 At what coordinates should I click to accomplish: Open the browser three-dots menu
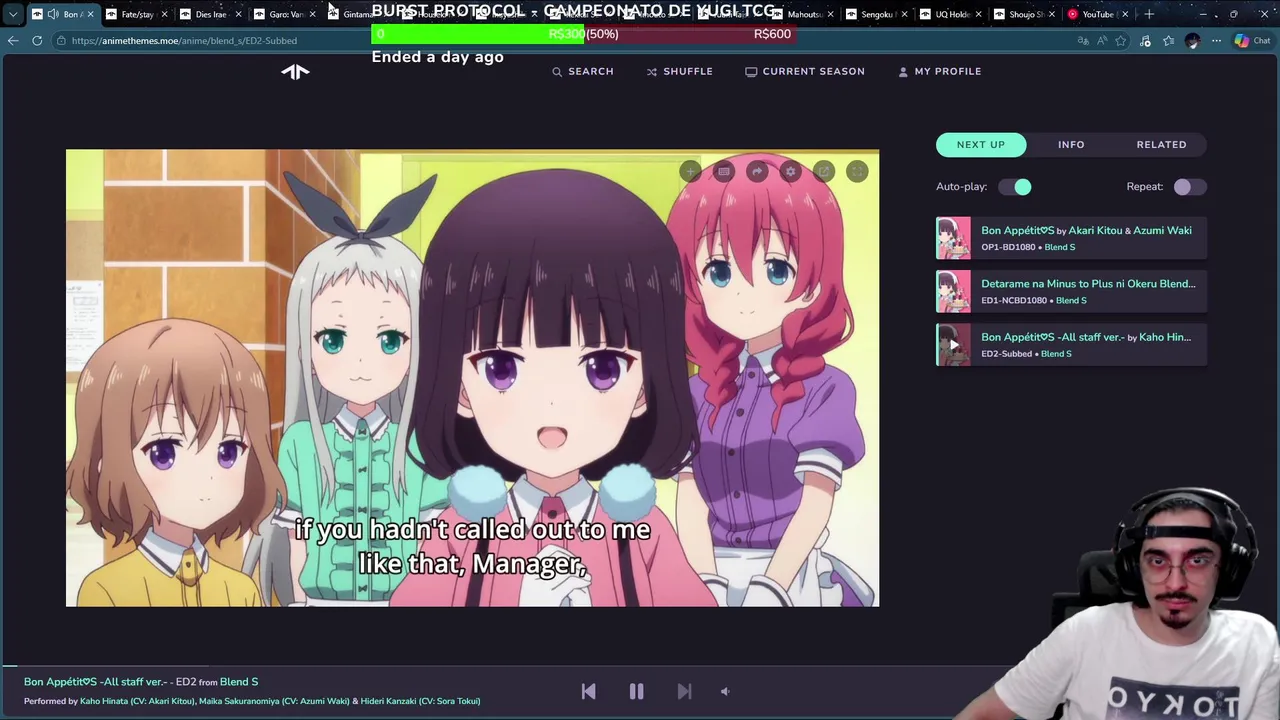point(1216,41)
